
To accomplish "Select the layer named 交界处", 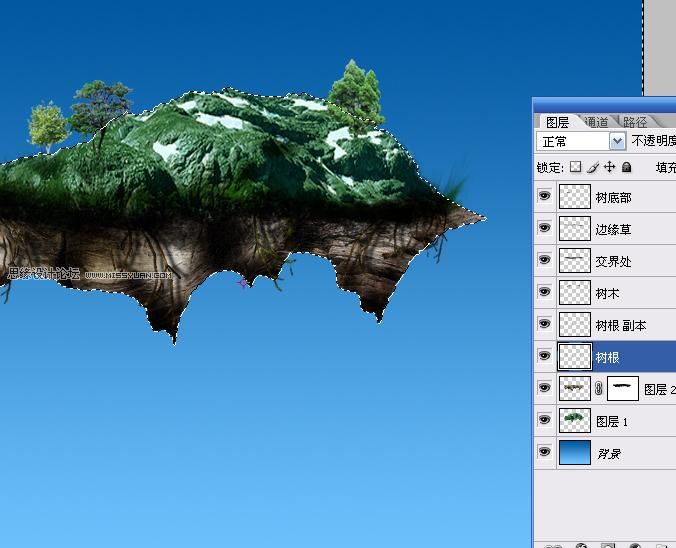I will coord(613,261).
